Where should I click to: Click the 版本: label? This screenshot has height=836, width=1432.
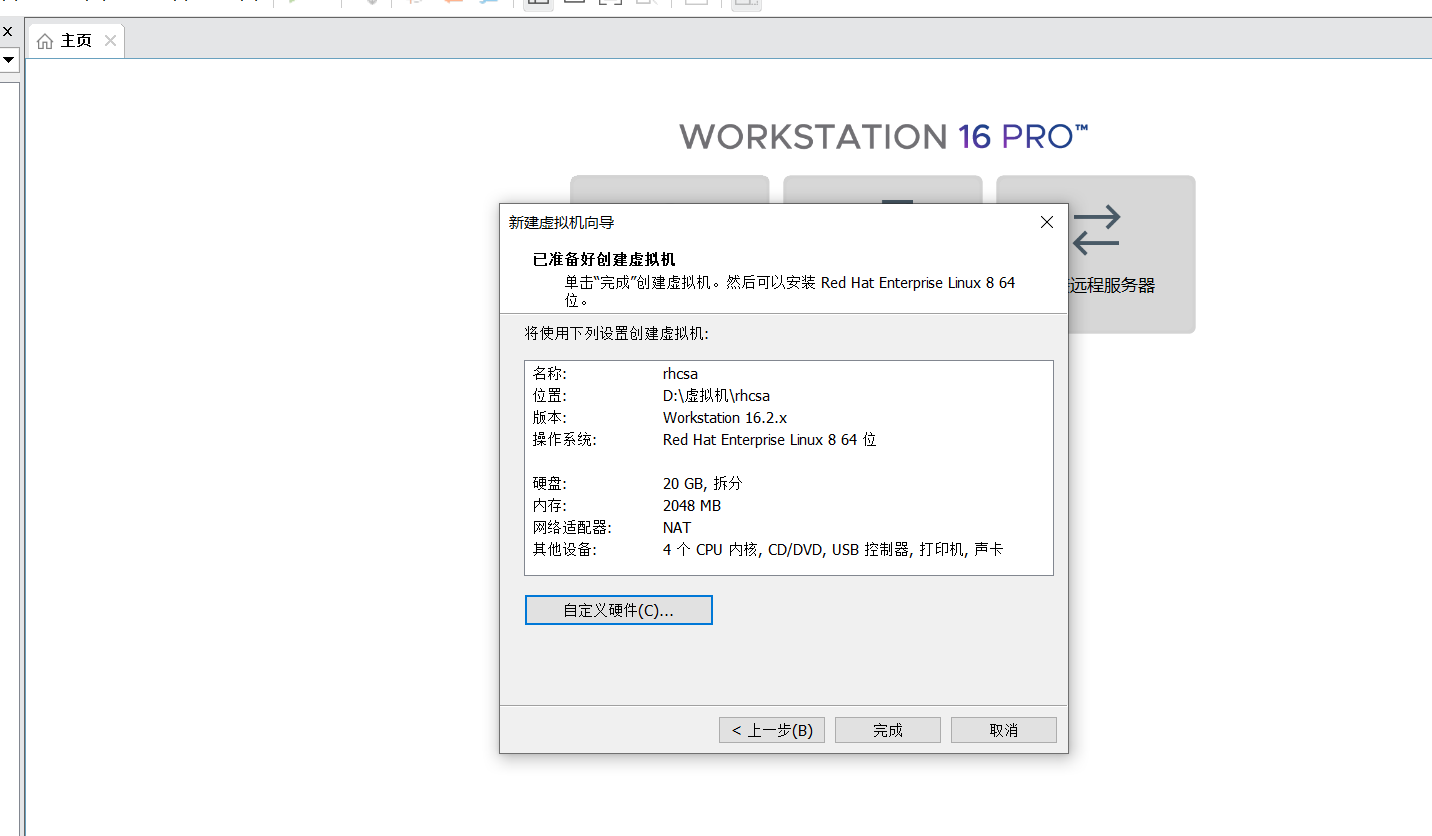point(549,418)
